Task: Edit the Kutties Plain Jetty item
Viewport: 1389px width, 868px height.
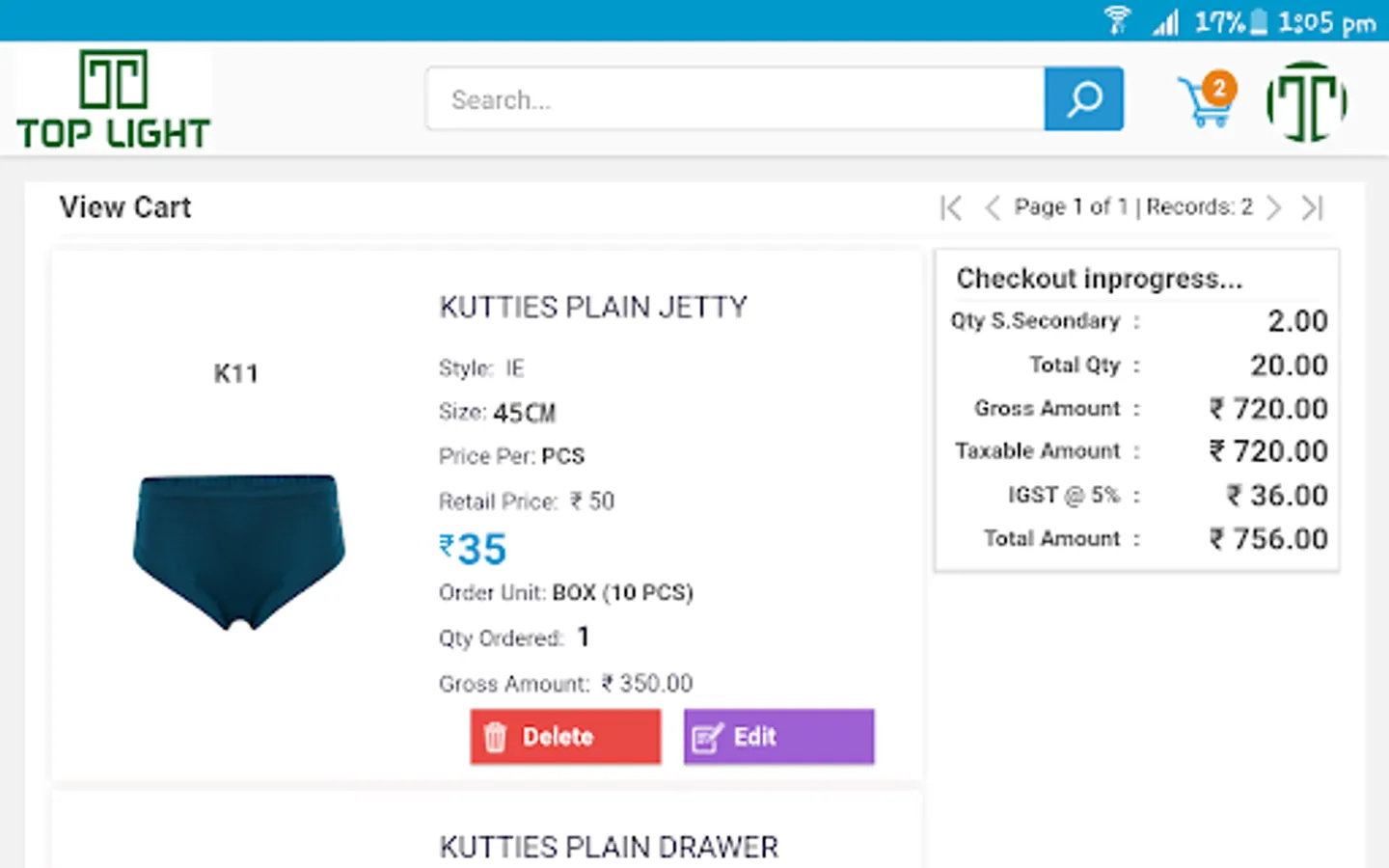Action: 778,737
